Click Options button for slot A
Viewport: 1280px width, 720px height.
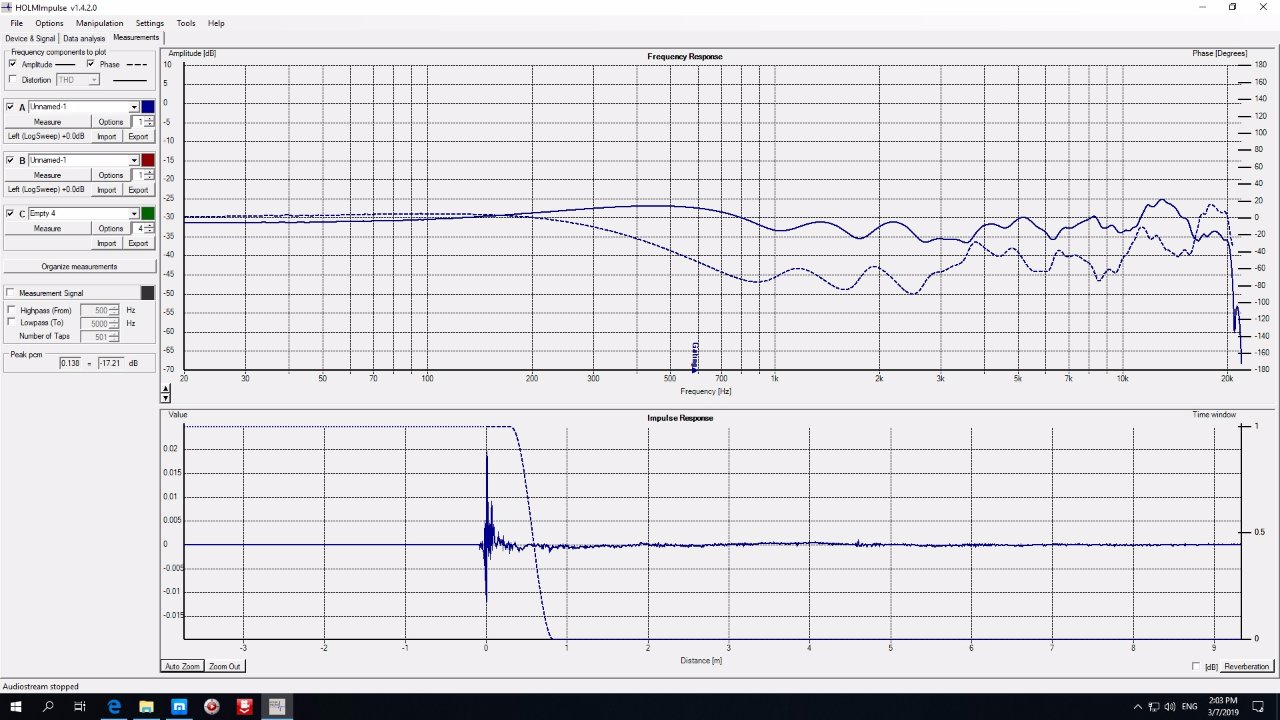[x=111, y=122]
